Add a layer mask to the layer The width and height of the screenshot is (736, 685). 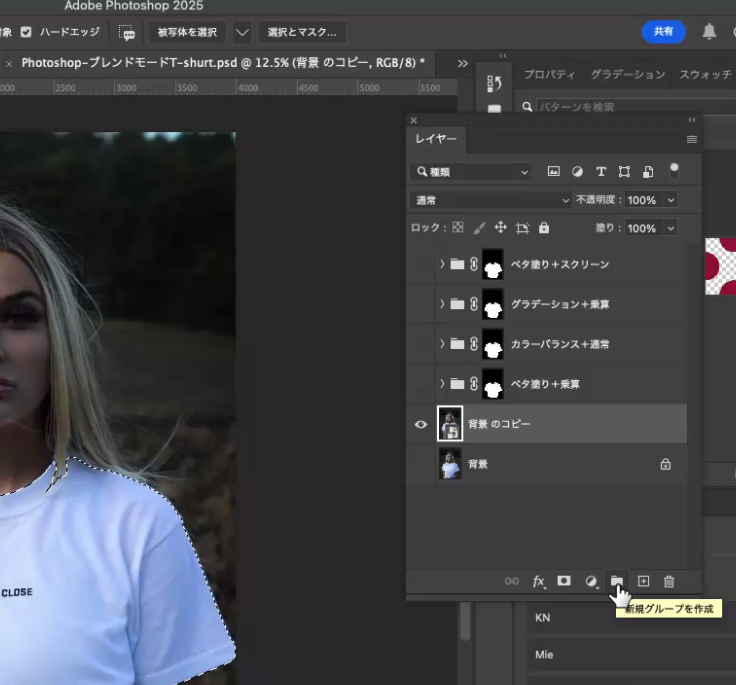tap(564, 581)
